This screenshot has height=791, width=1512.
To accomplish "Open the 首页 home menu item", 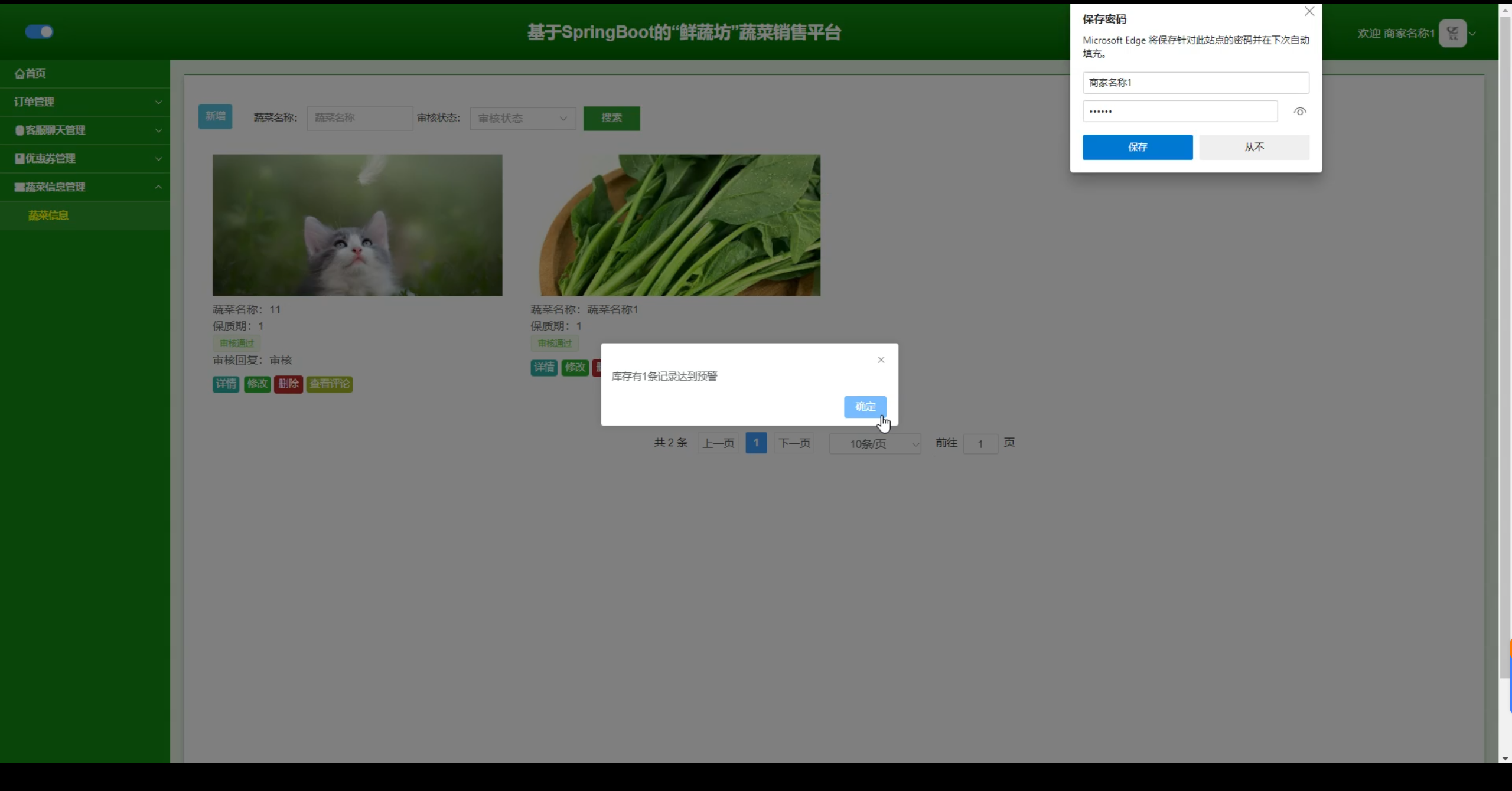I will [31, 74].
